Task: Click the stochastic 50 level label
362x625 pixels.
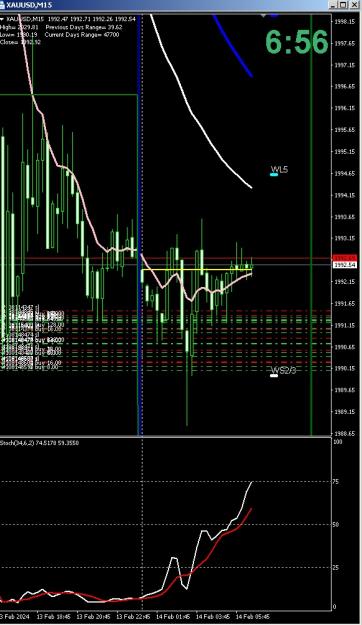Action: (x=336, y=525)
